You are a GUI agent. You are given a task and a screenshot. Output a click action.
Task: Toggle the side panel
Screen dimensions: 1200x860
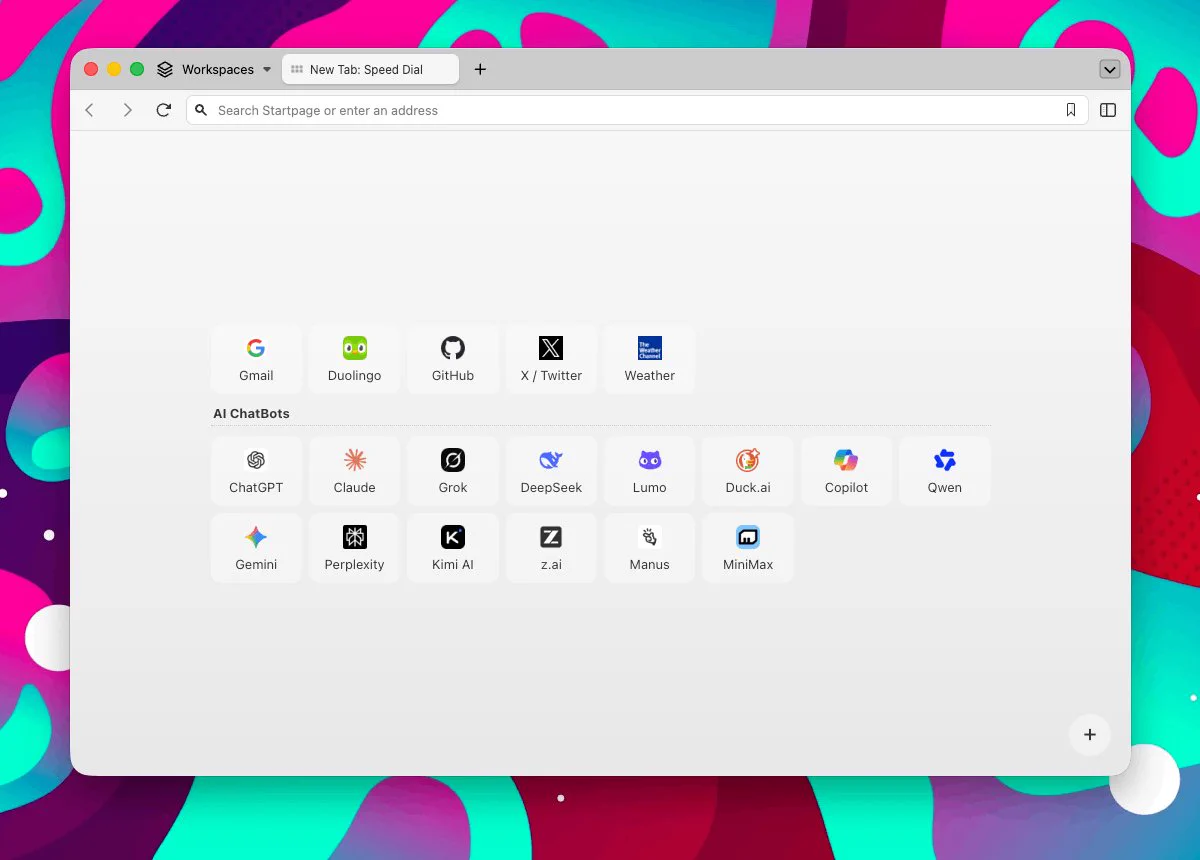click(x=1108, y=110)
